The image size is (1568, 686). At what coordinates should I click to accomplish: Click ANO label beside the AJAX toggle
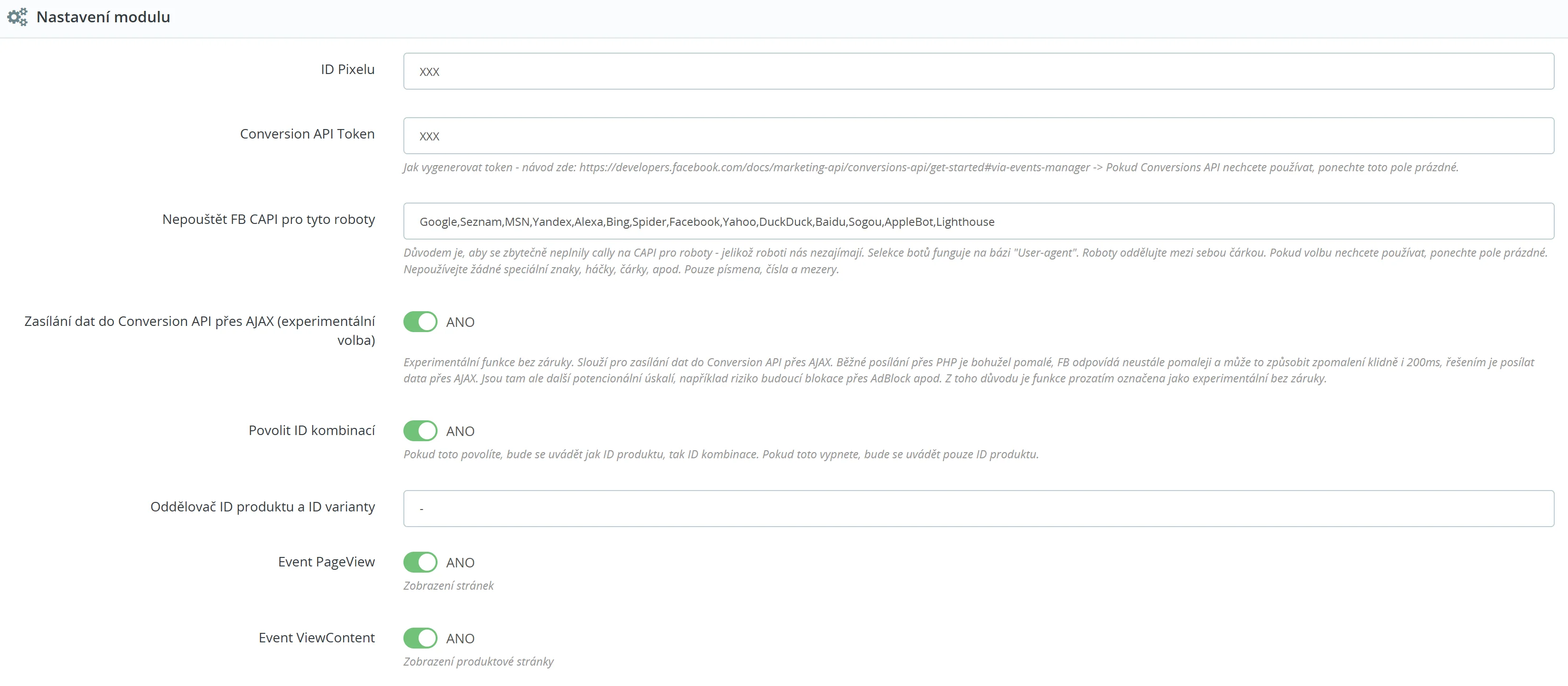pos(460,323)
